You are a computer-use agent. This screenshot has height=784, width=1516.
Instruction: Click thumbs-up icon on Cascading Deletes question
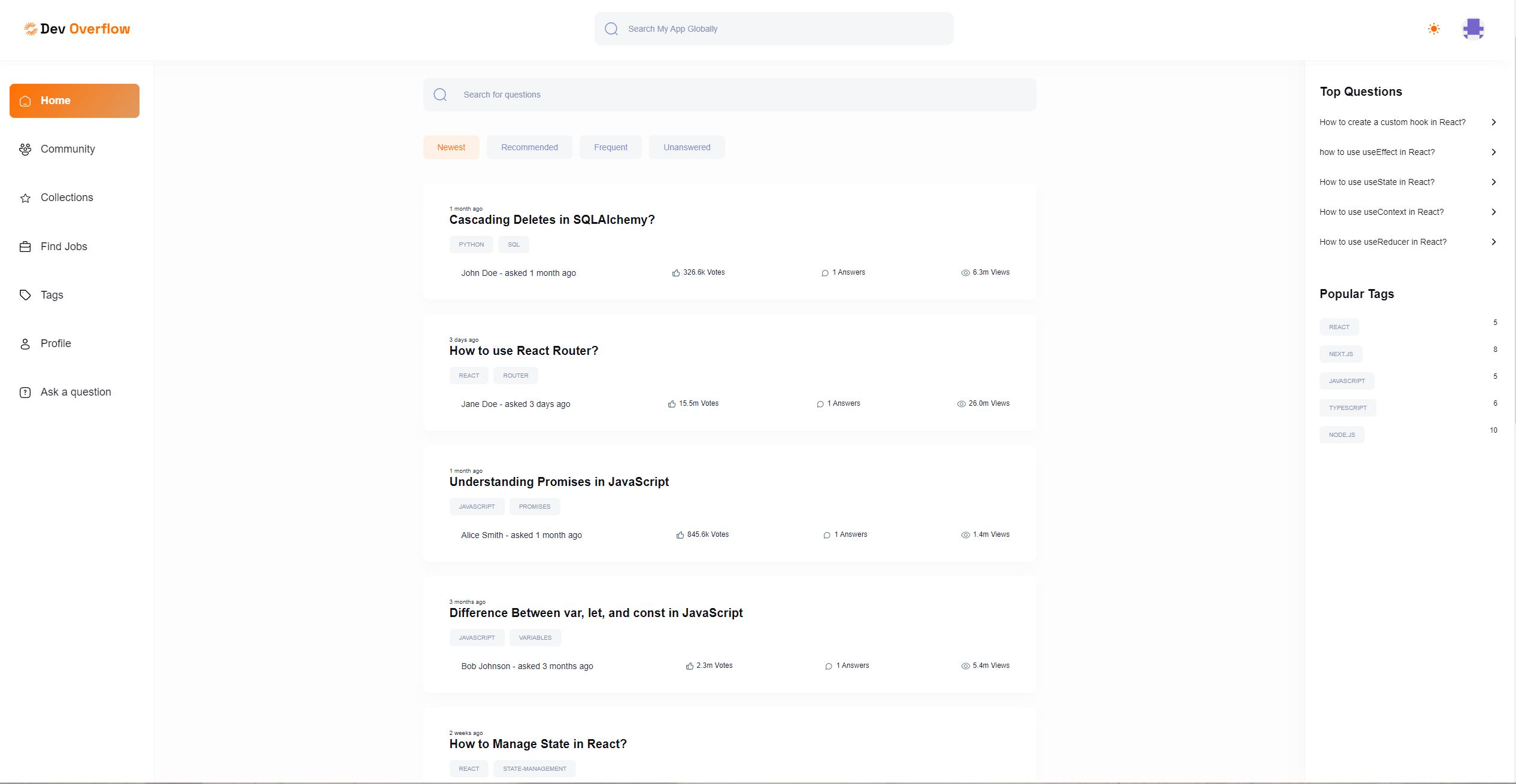[676, 273]
